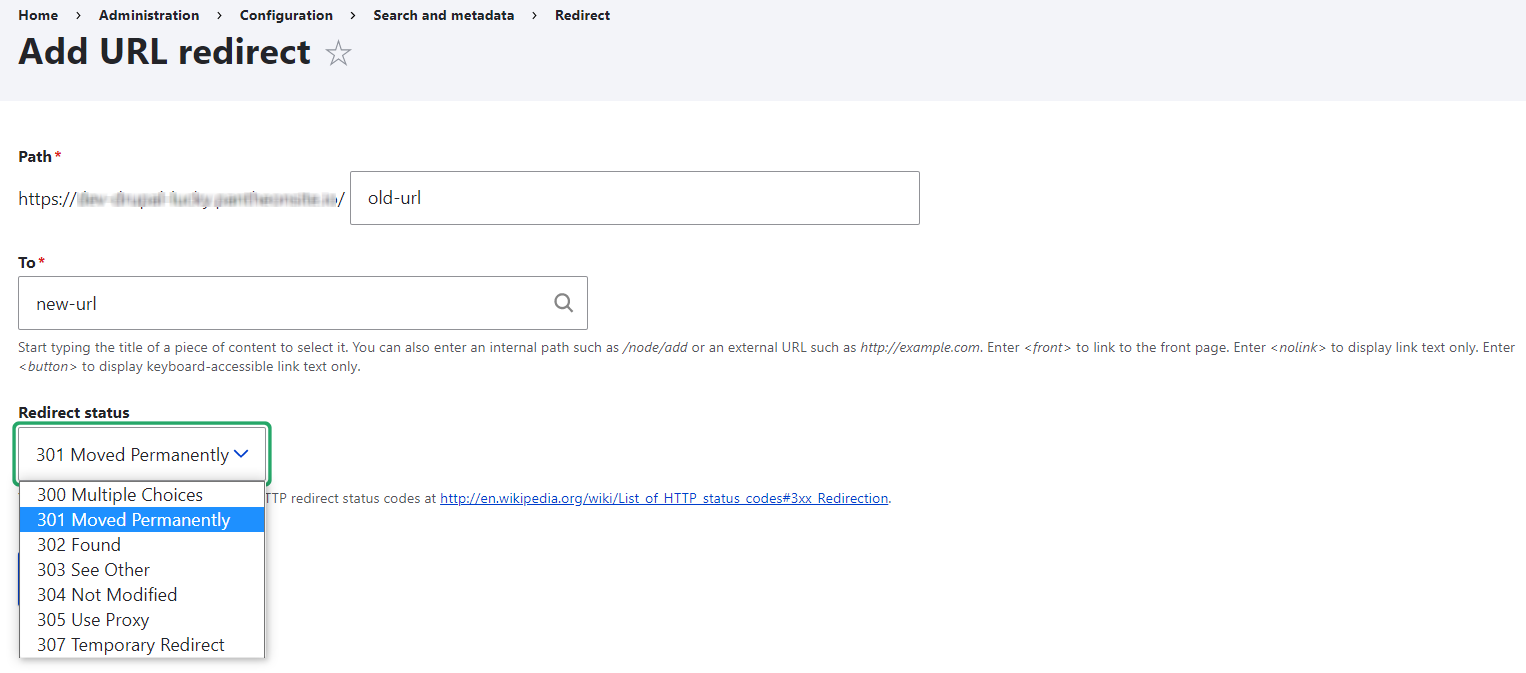
Task: Click the chevron arrow on Redirect status
Action: pos(241,455)
